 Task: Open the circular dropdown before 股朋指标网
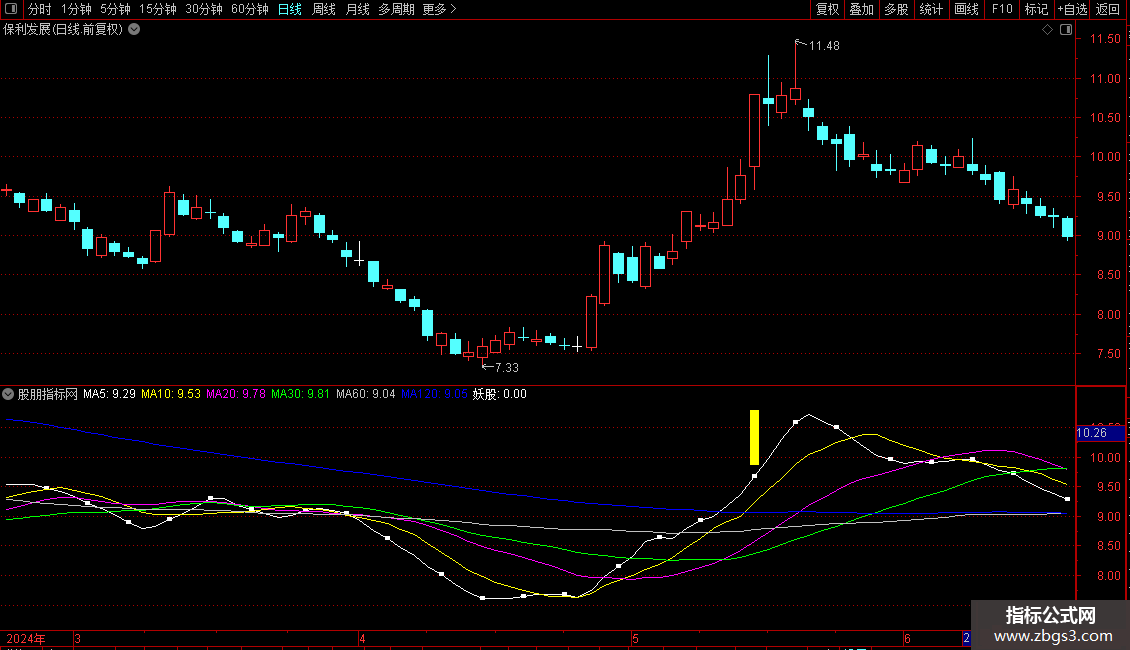8,394
